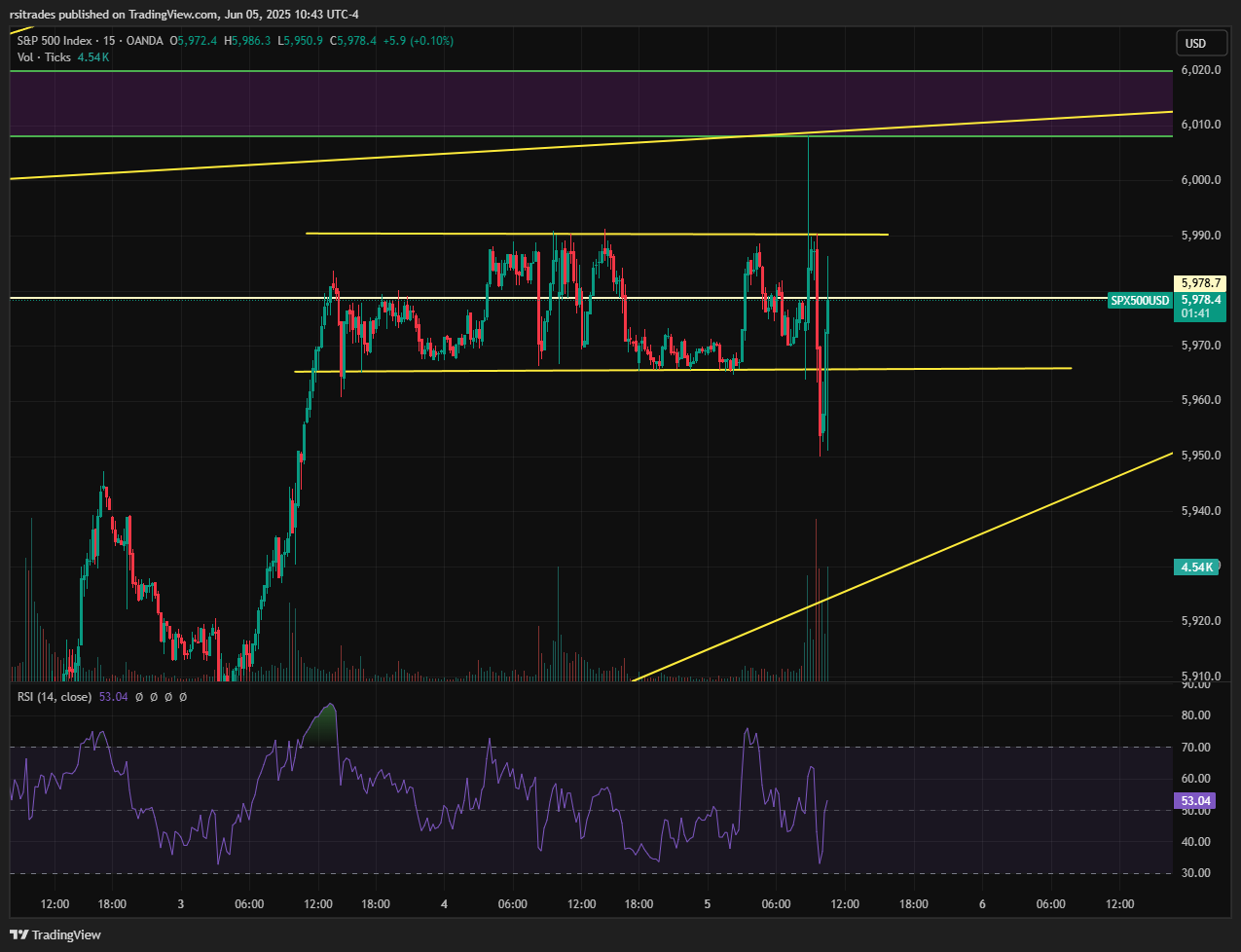The width and height of the screenshot is (1241, 952).
Task: Click the open value O5,972.4
Action: [195, 41]
